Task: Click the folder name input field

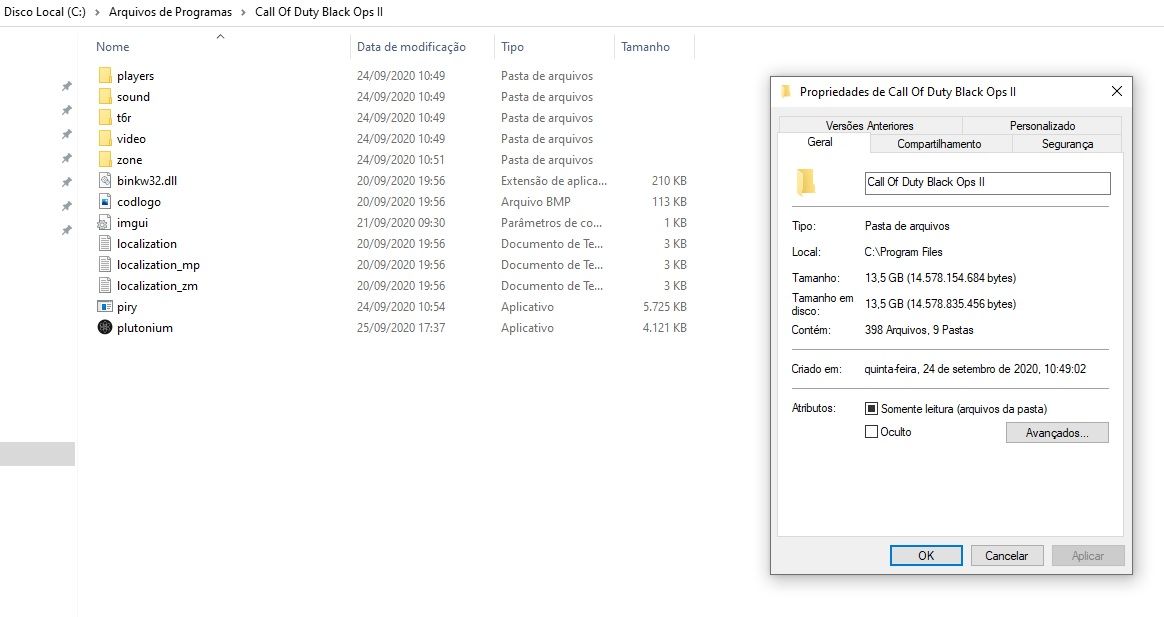Action: click(987, 183)
